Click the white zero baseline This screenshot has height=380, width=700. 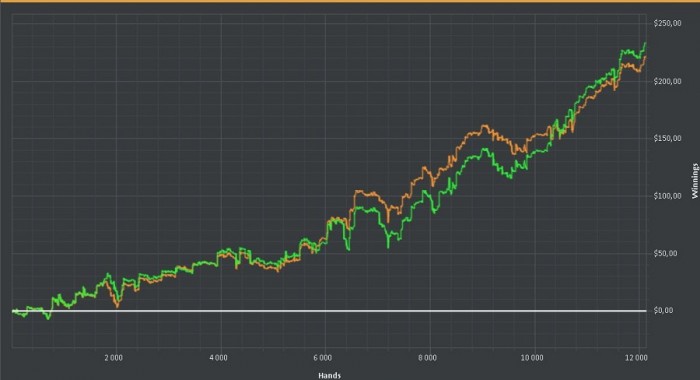pyautogui.click(x=329, y=311)
